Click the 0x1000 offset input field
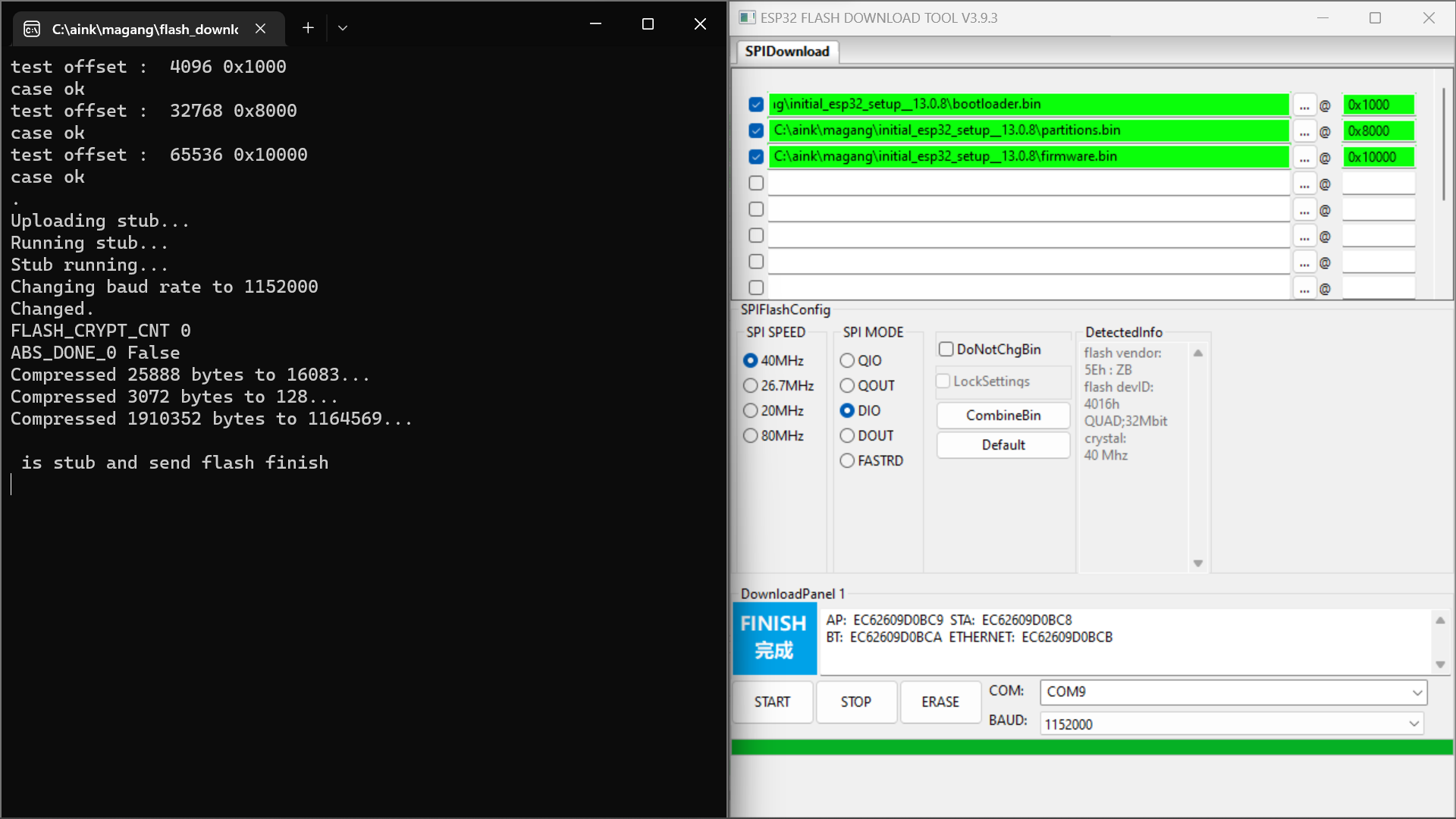The width and height of the screenshot is (1456, 819). pyautogui.click(x=1377, y=104)
